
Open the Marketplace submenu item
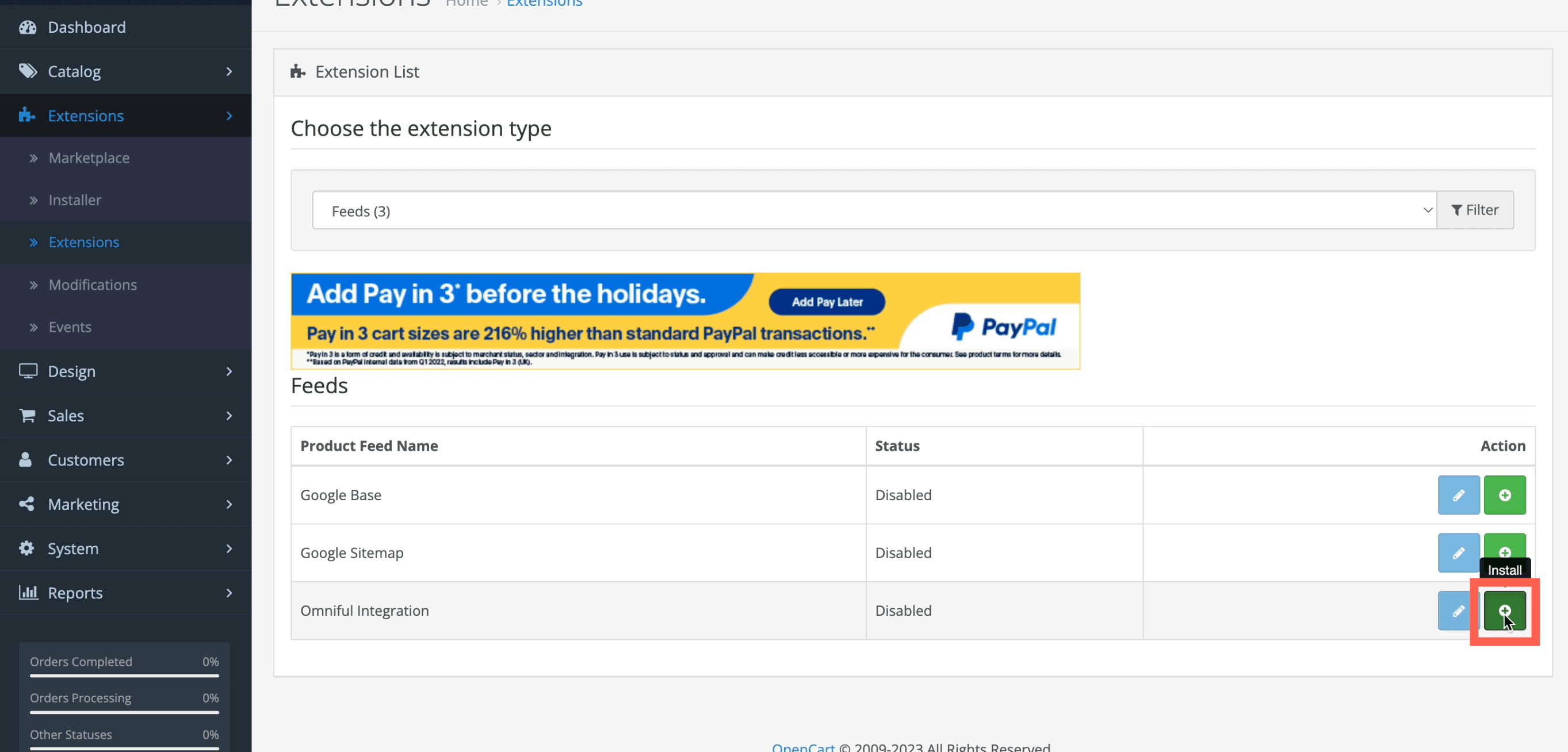(89, 158)
